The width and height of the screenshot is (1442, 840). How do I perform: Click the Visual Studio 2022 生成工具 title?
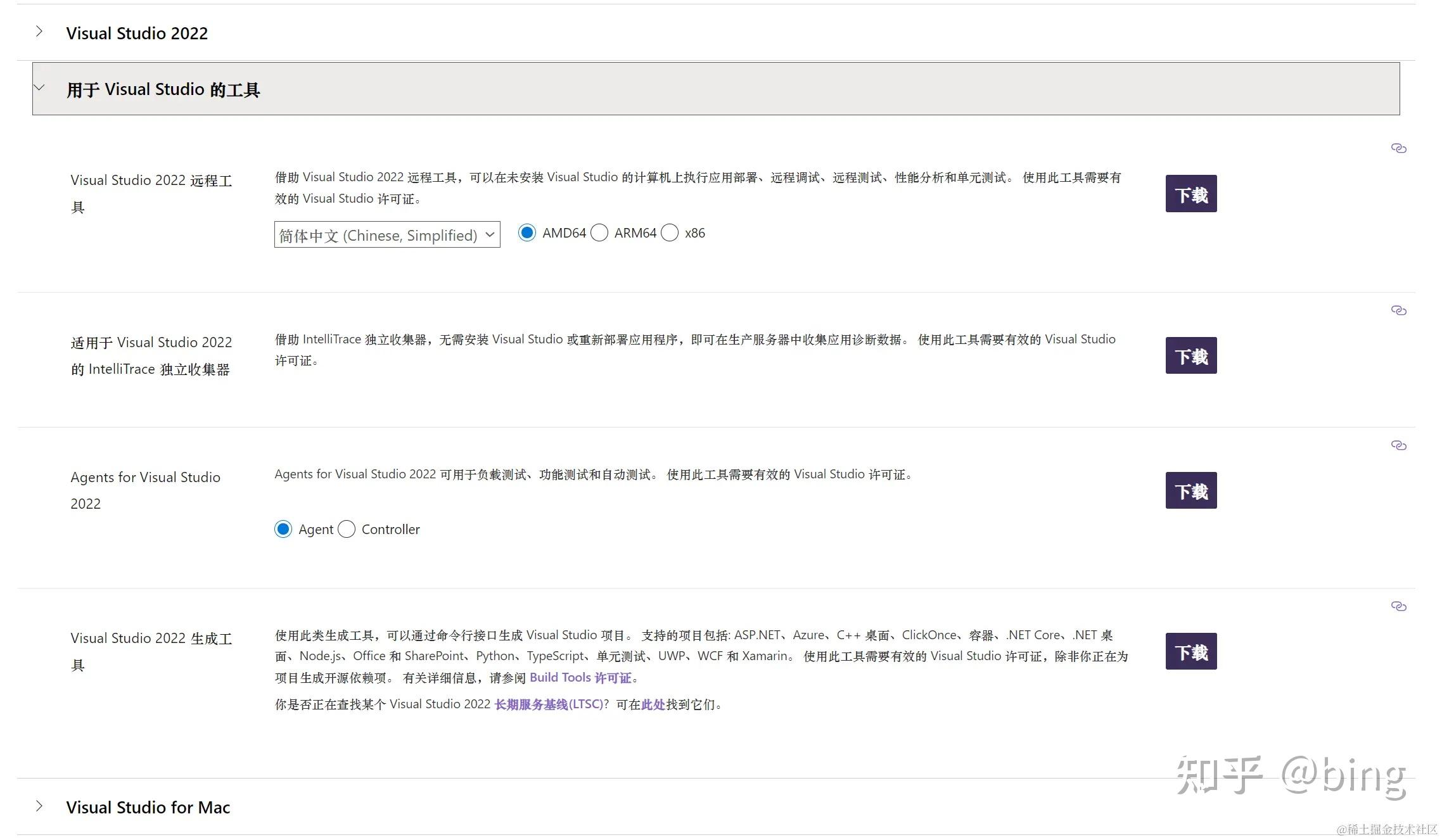[x=151, y=651]
